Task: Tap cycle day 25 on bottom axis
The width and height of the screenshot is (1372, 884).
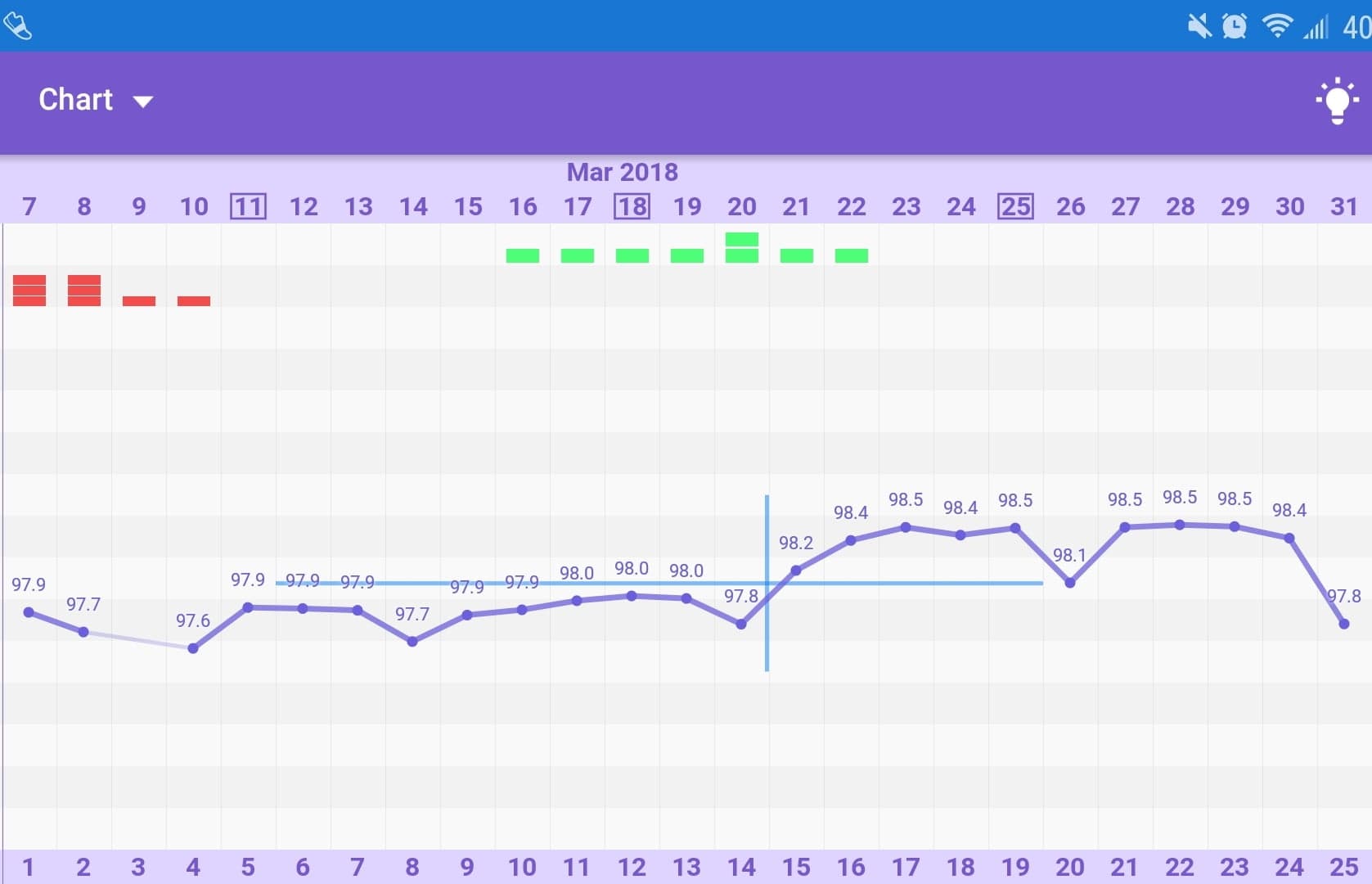Action: coord(1343,867)
